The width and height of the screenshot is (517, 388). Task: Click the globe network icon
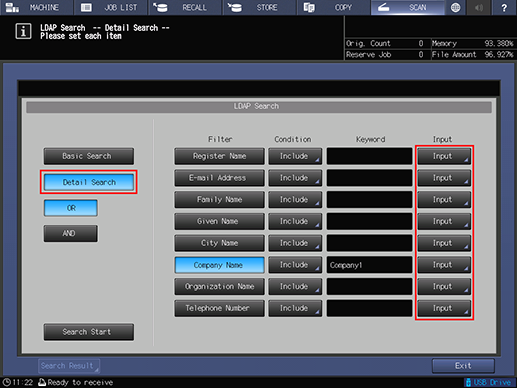tap(455, 7)
